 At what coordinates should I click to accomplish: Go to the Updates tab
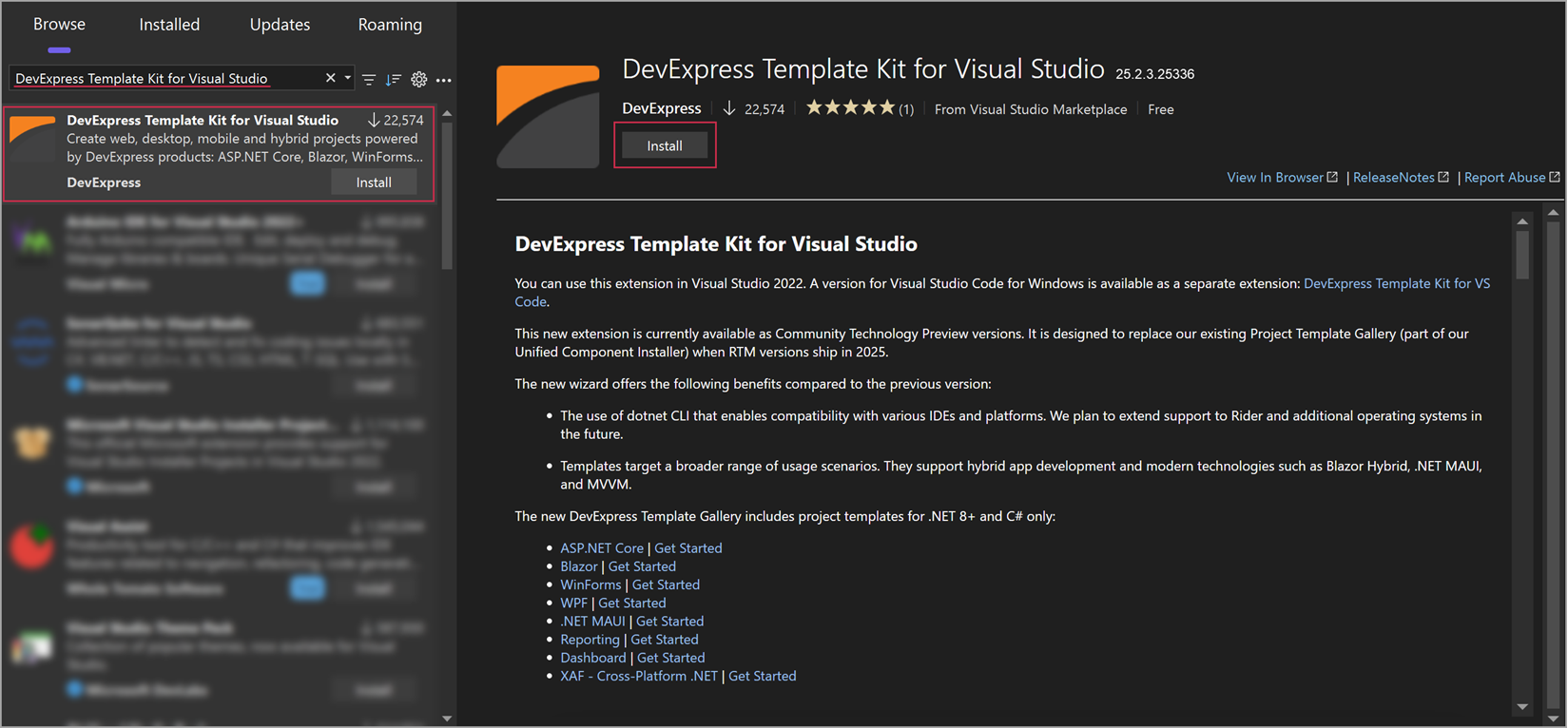click(x=280, y=25)
